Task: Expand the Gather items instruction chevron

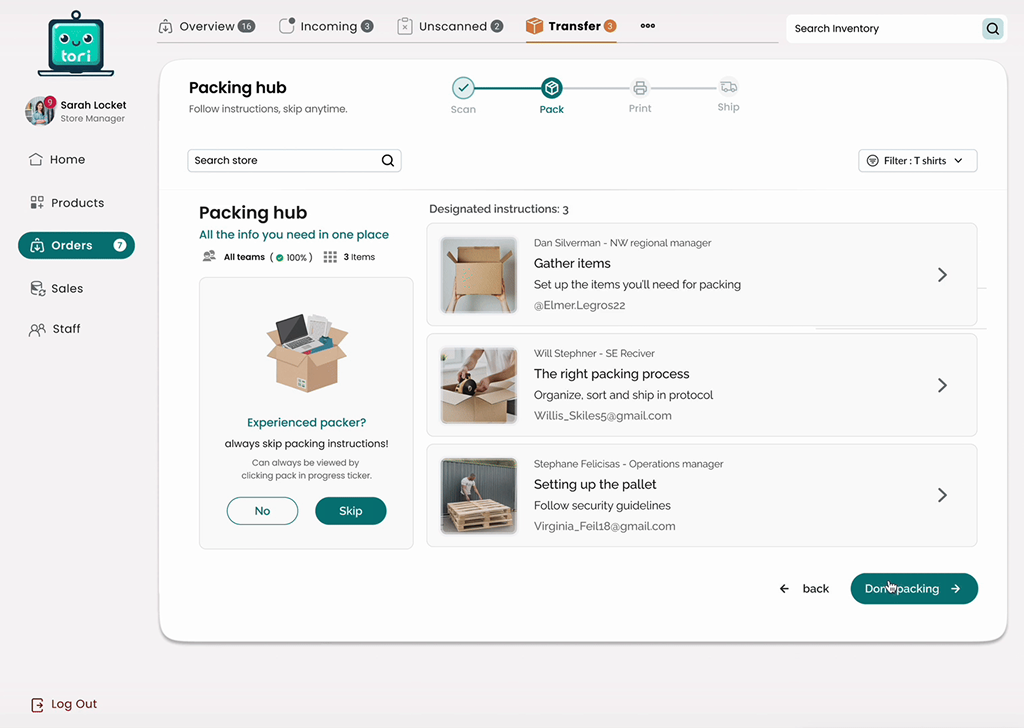Action: click(x=942, y=275)
